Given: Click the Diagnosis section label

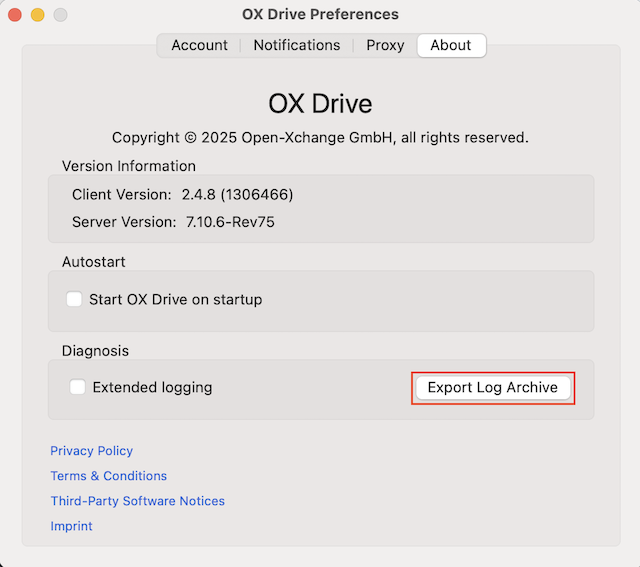Looking at the screenshot, I should point(95,351).
